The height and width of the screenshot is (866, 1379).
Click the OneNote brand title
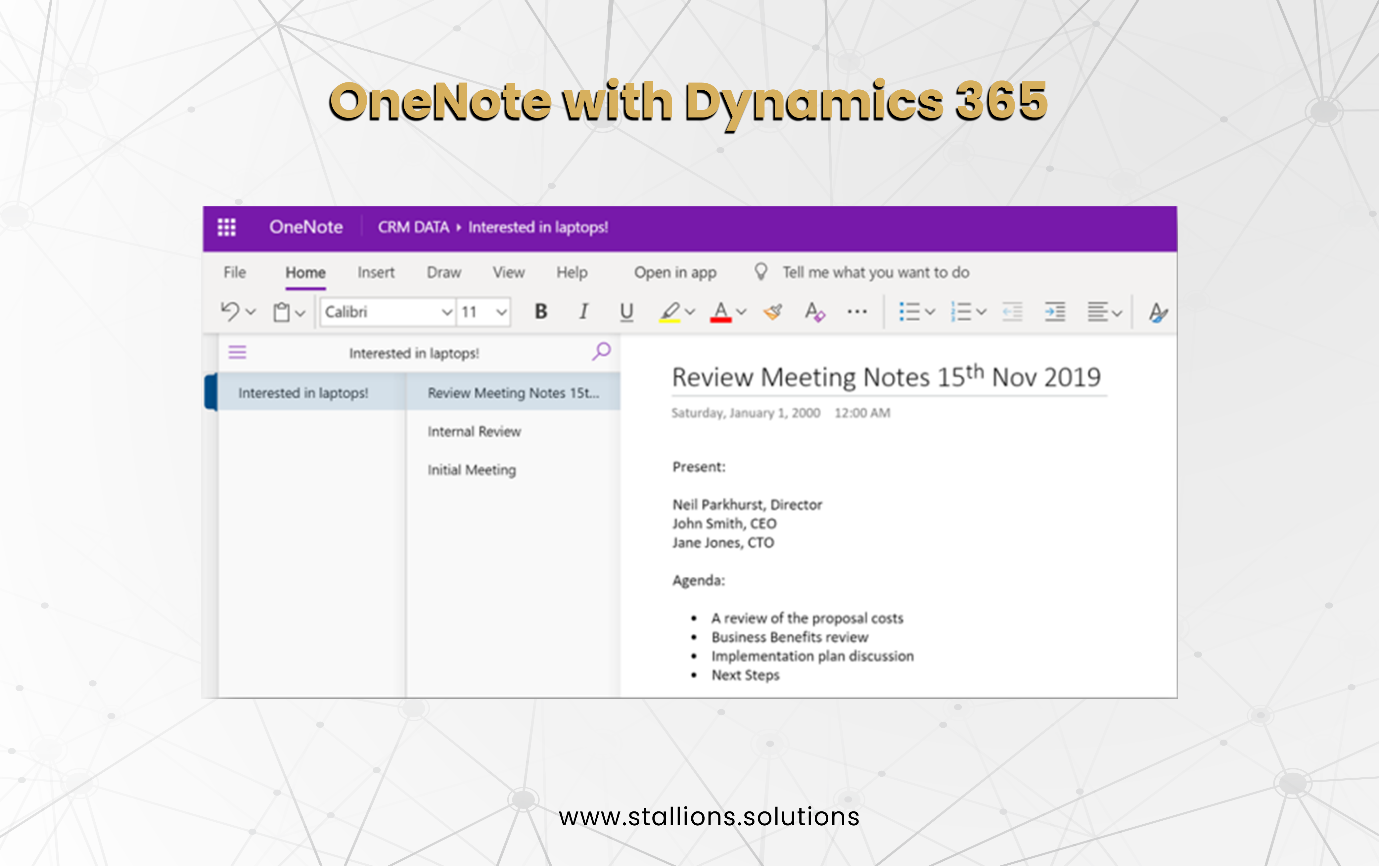[x=306, y=227]
